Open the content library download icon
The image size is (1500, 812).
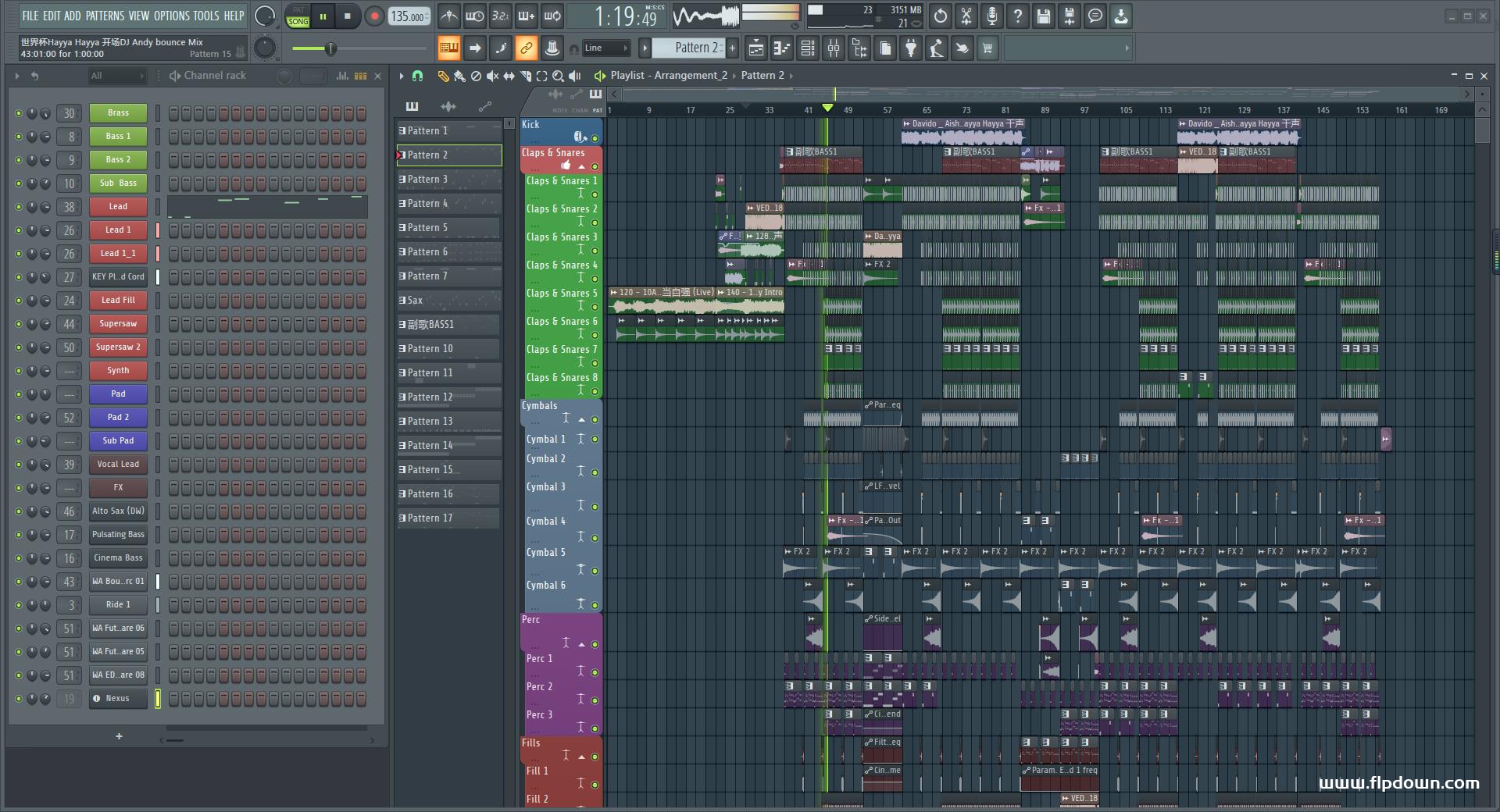pos(1121,16)
